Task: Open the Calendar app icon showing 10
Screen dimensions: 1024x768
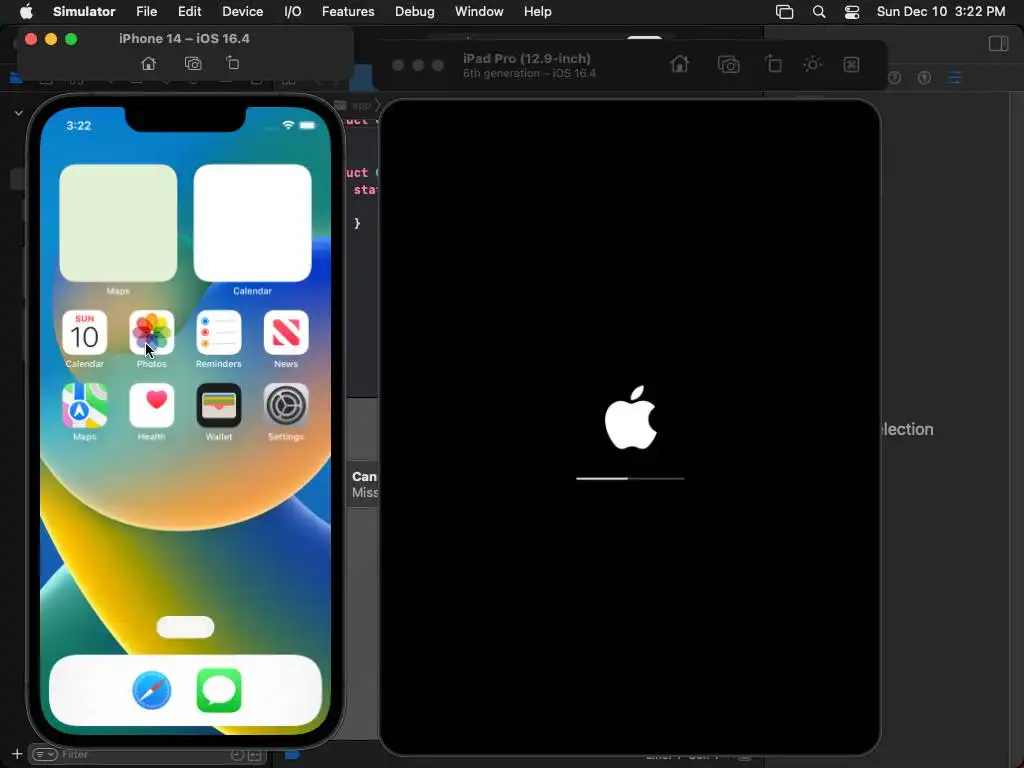Action: click(84, 332)
